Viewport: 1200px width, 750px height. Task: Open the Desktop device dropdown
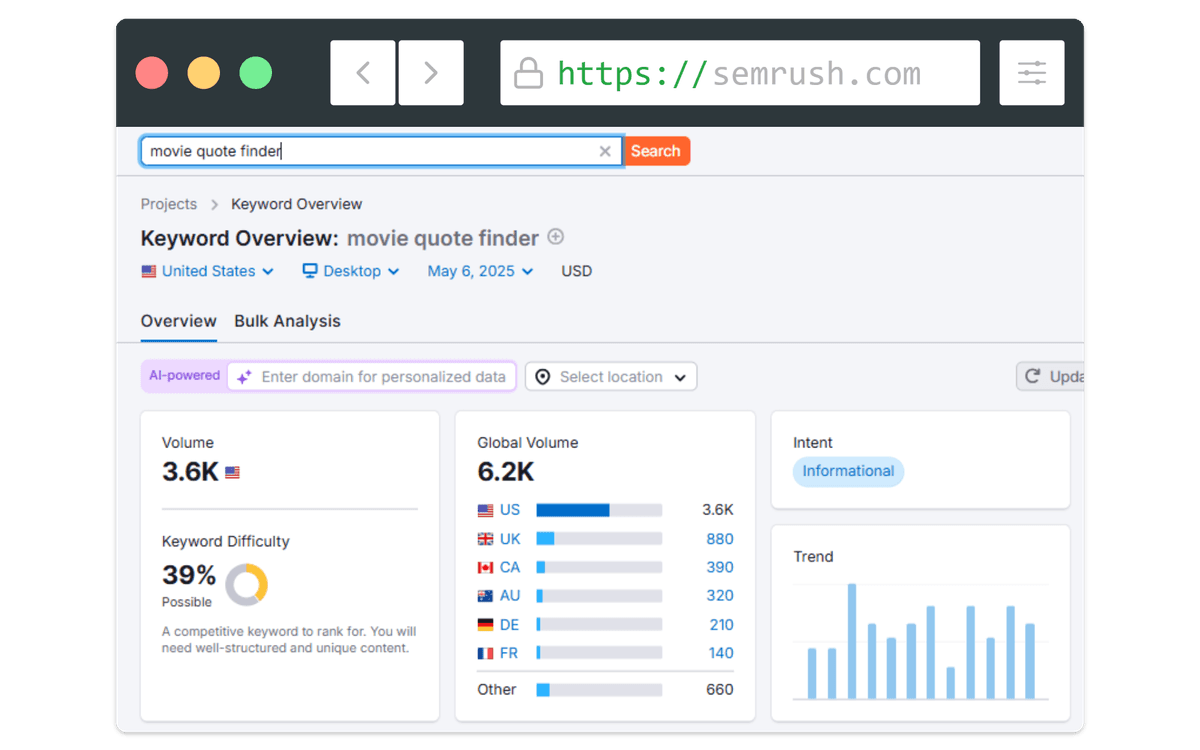coord(351,271)
